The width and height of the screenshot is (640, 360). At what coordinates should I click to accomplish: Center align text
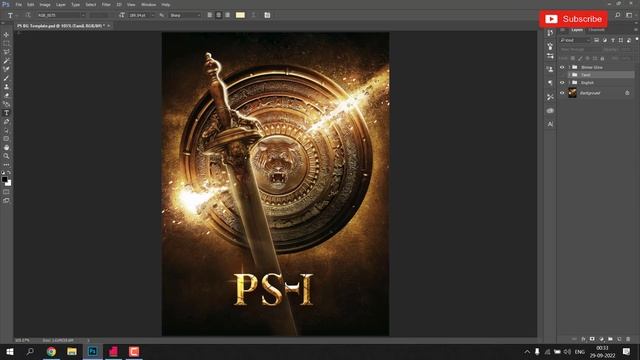tap(219, 15)
